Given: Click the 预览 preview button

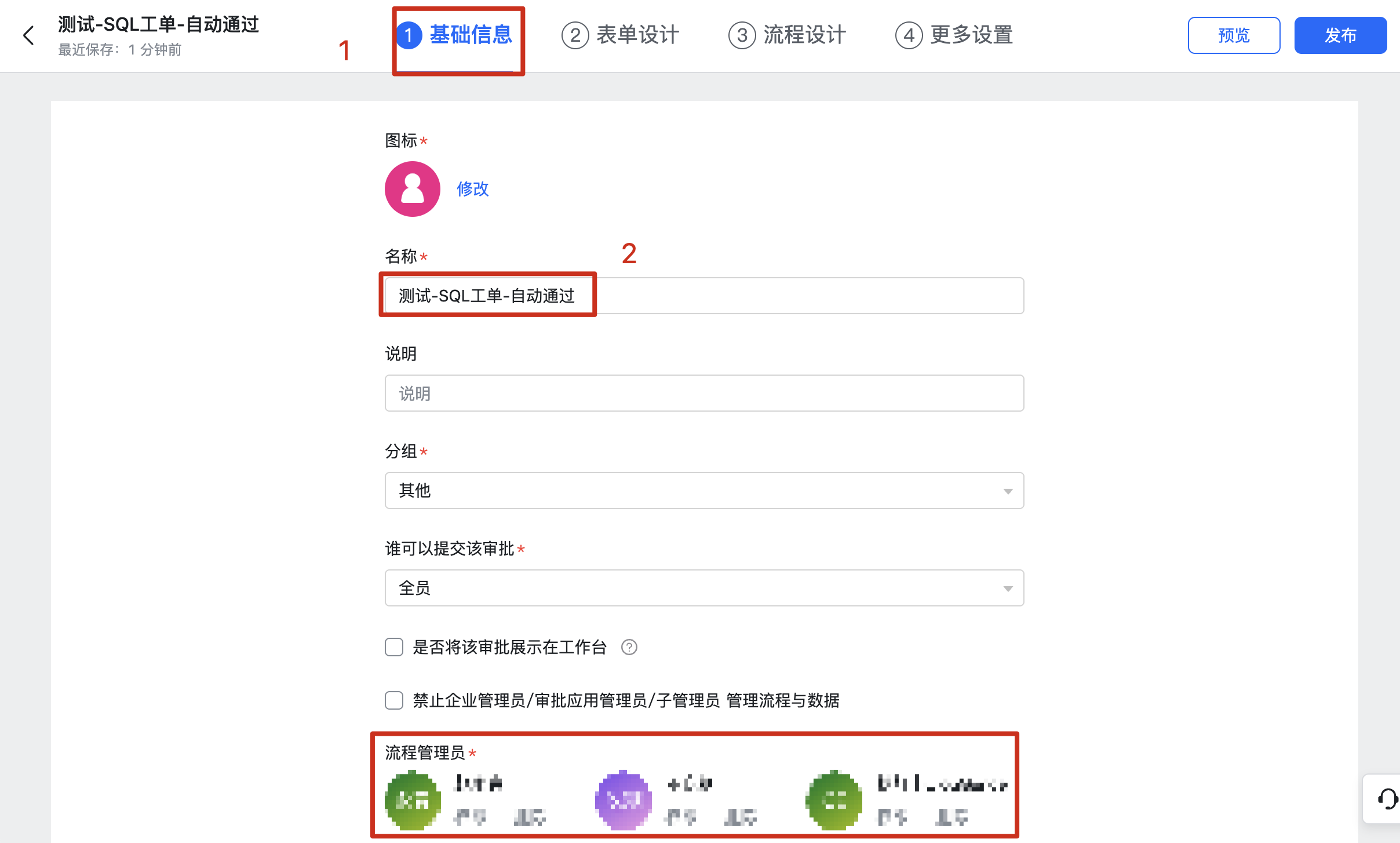Looking at the screenshot, I should click(x=1233, y=35).
